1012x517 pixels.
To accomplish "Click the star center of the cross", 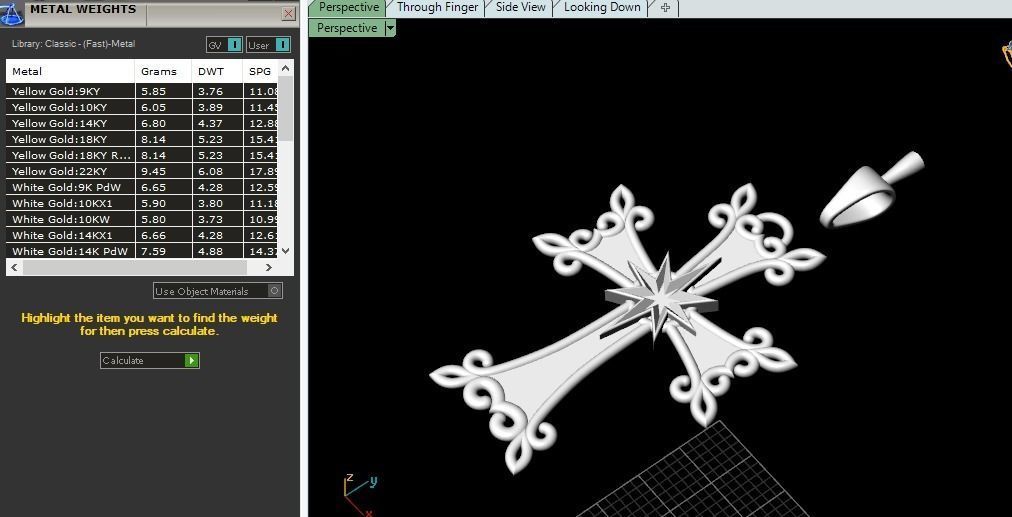I will [x=660, y=298].
